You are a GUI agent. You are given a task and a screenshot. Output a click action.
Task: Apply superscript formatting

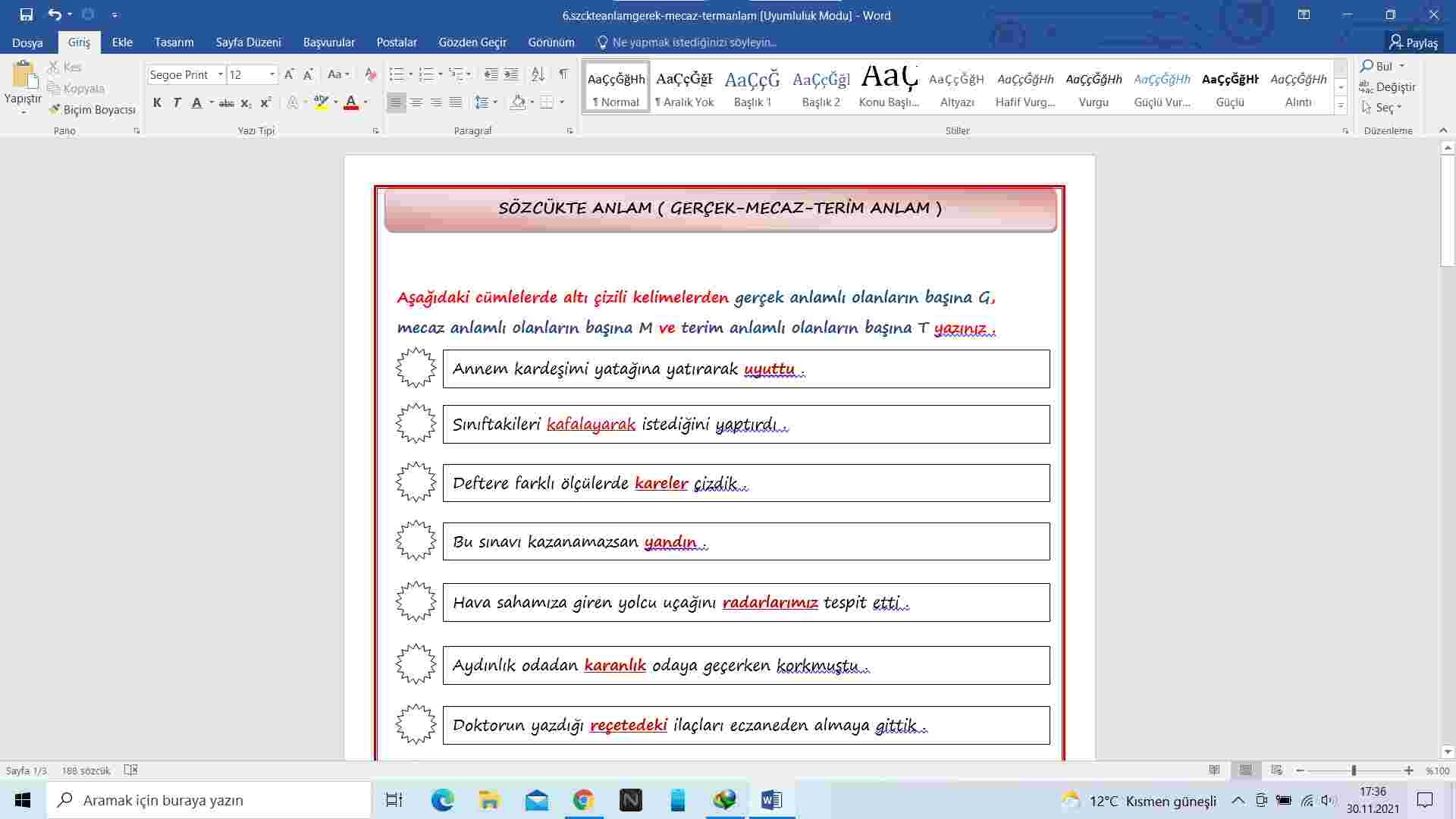tap(265, 102)
